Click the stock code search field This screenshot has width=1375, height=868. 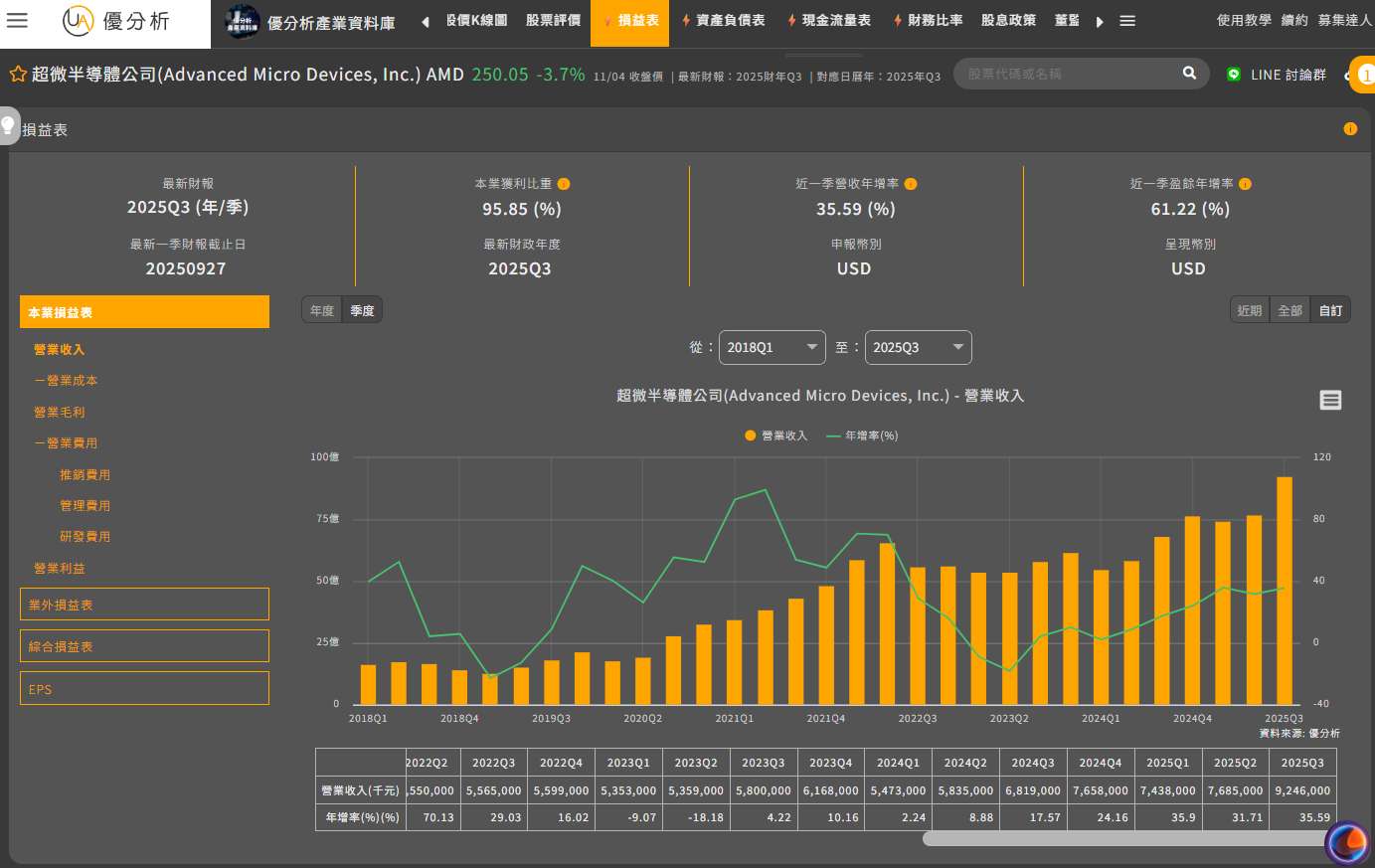[1069, 74]
